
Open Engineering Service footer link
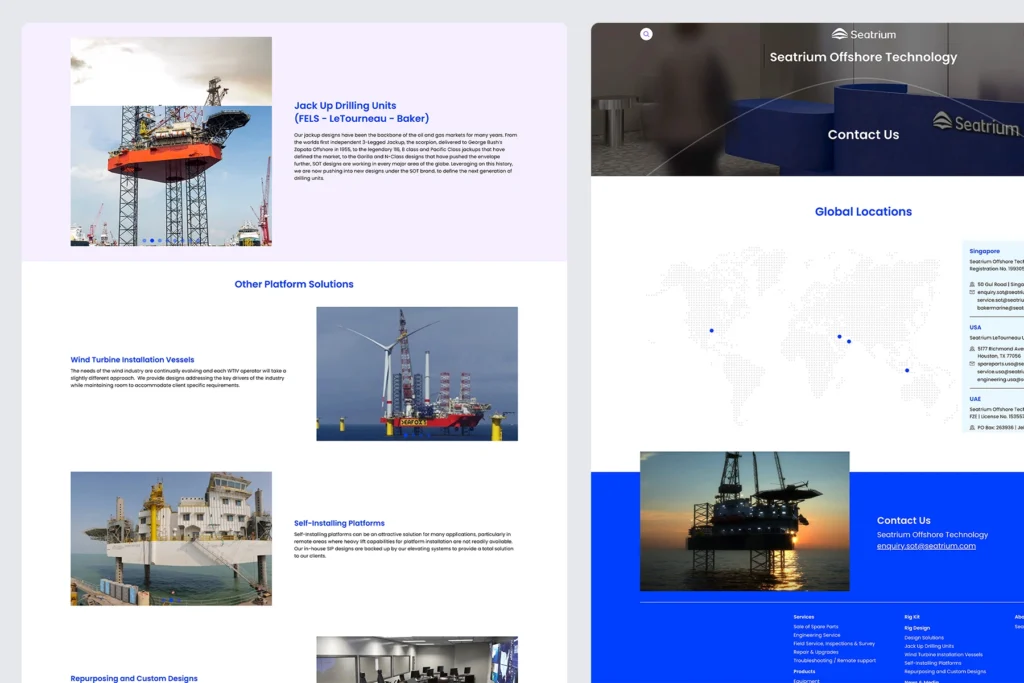coord(817,635)
